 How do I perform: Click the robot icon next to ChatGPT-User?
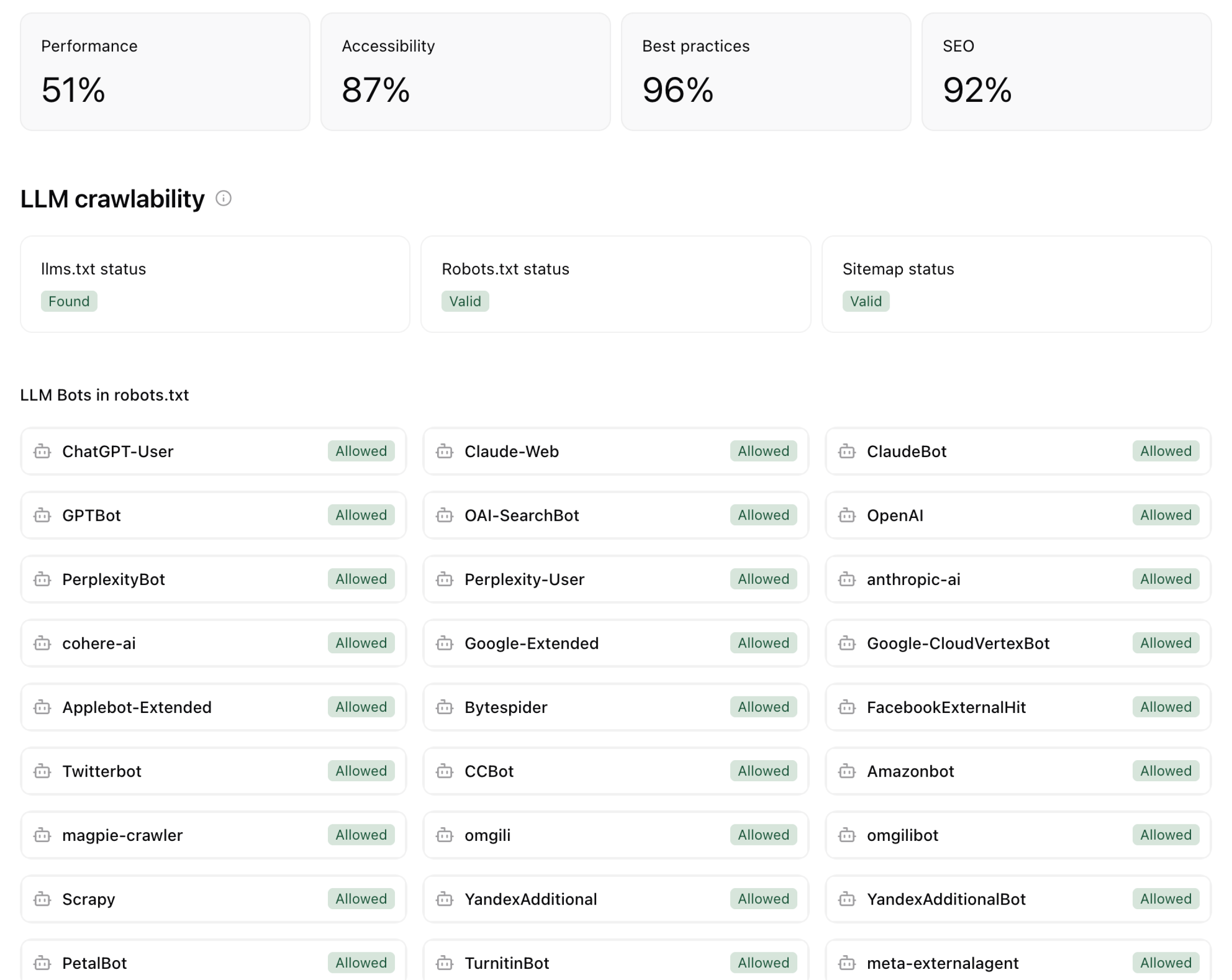click(42, 451)
